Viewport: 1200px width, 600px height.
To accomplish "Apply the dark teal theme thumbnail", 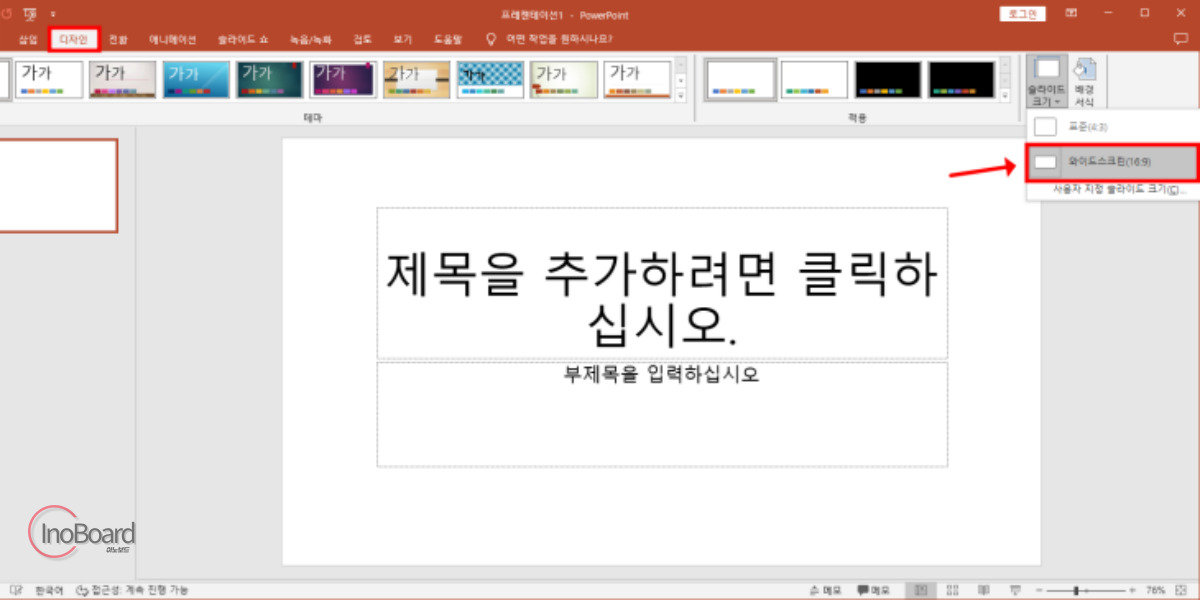I will click(x=269, y=79).
